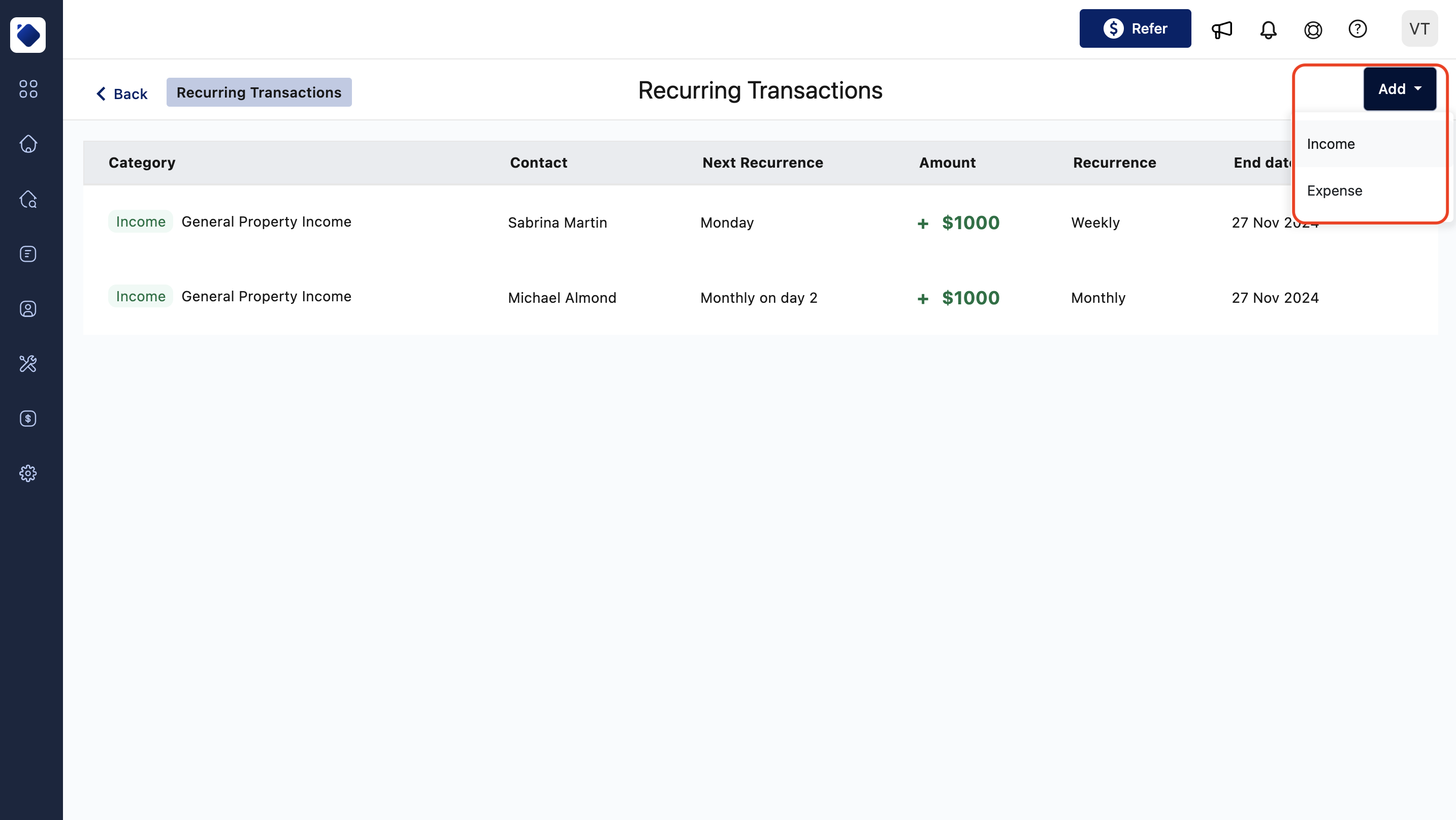Image resolution: width=1456 pixels, height=820 pixels.
Task: Open Sabrina Martin's weekly transaction row
Action: [557, 222]
